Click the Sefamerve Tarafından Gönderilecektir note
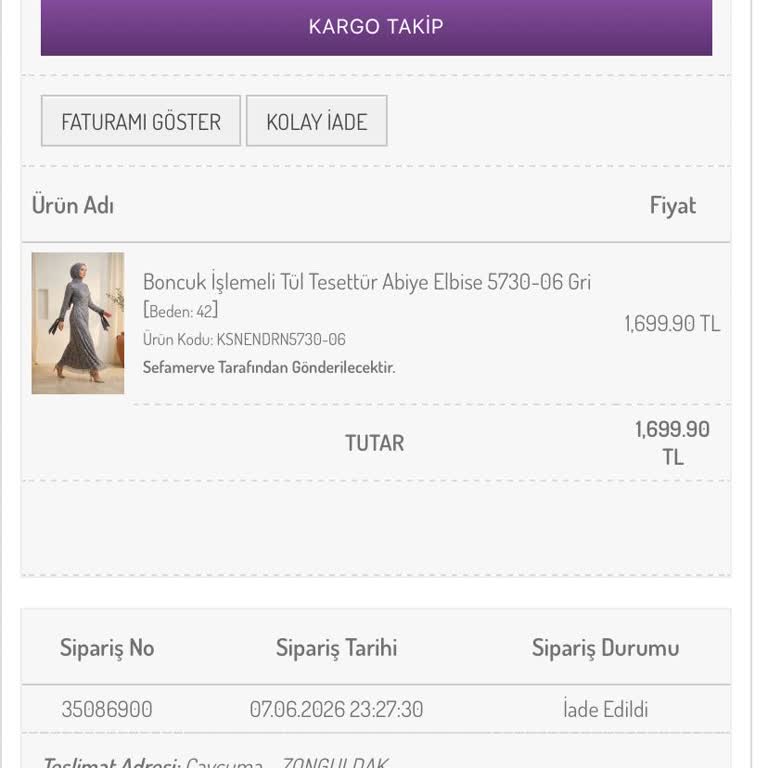This screenshot has height=768, width=768. point(269,367)
